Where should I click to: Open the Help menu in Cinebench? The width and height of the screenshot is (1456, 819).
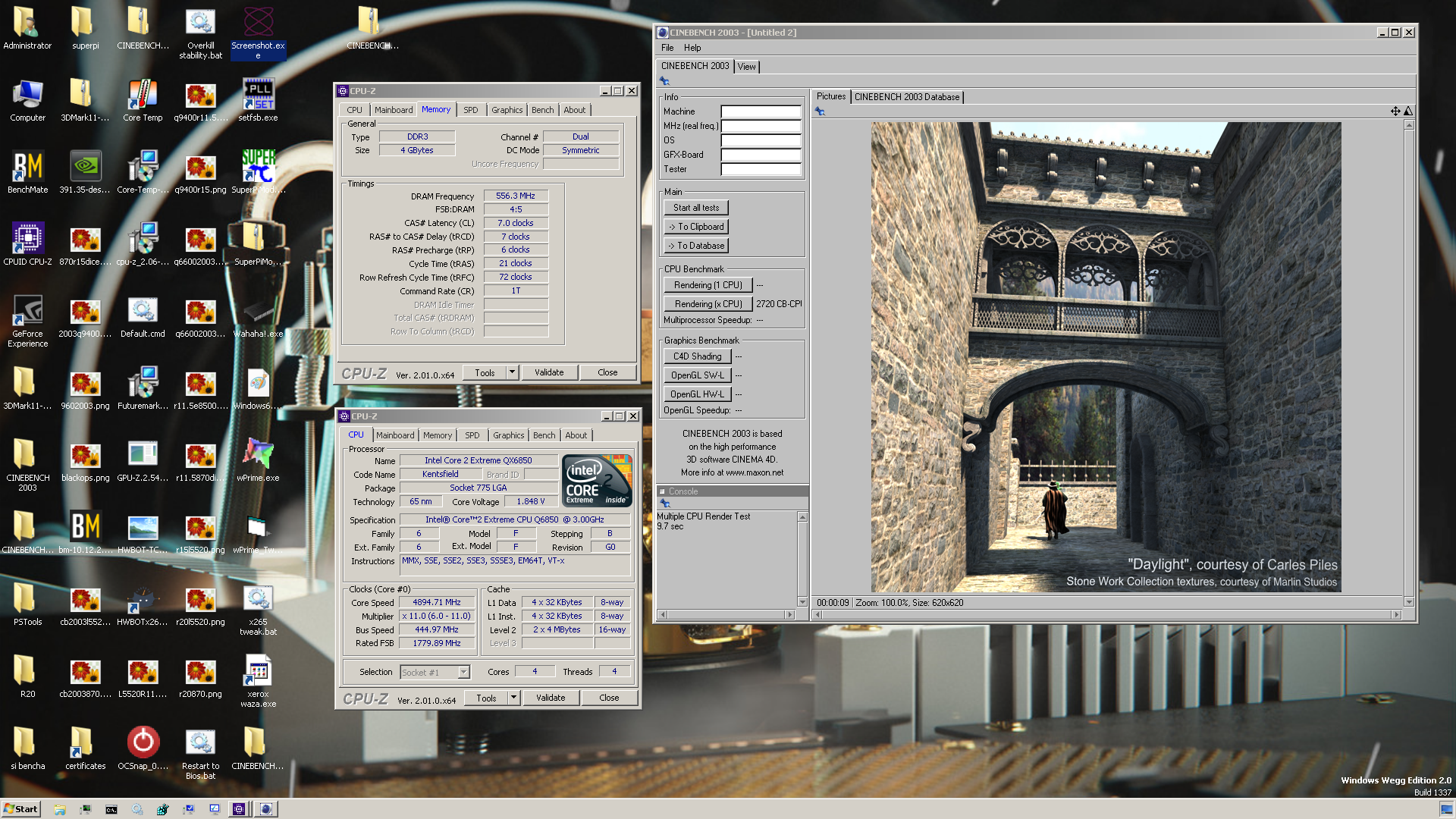point(692,48)
